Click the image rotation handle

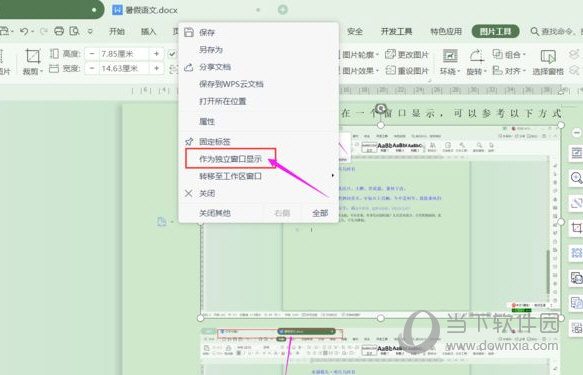tap(381, 108)
